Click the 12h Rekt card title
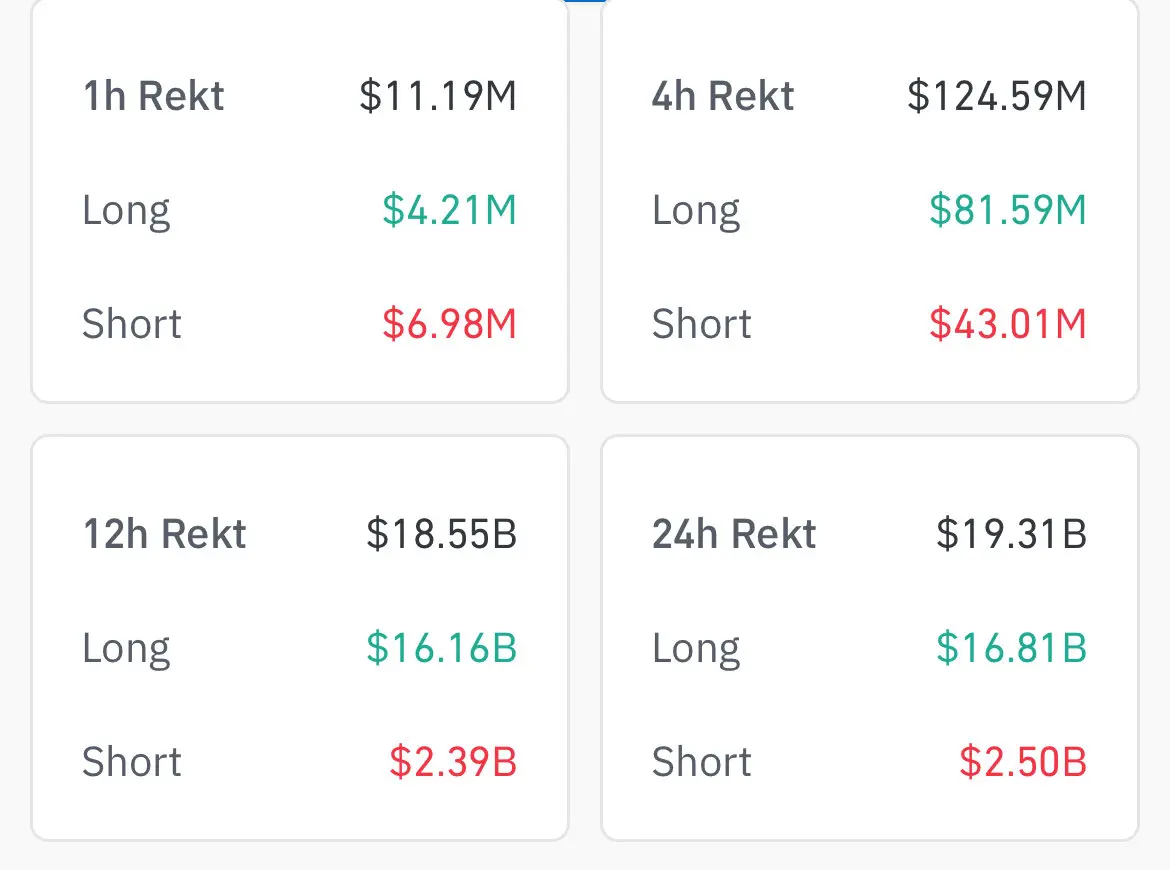The width and height of the screenshot is (1170, 870). coord(164,535)
